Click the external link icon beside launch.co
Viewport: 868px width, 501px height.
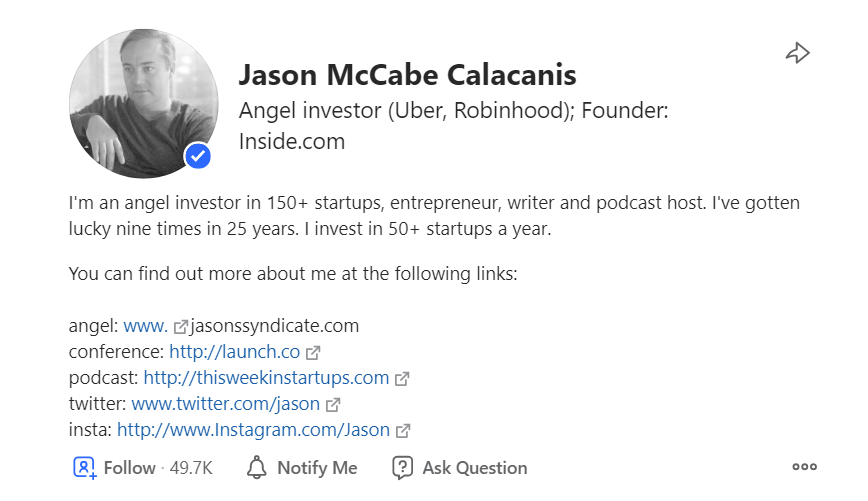coord(313,352)
